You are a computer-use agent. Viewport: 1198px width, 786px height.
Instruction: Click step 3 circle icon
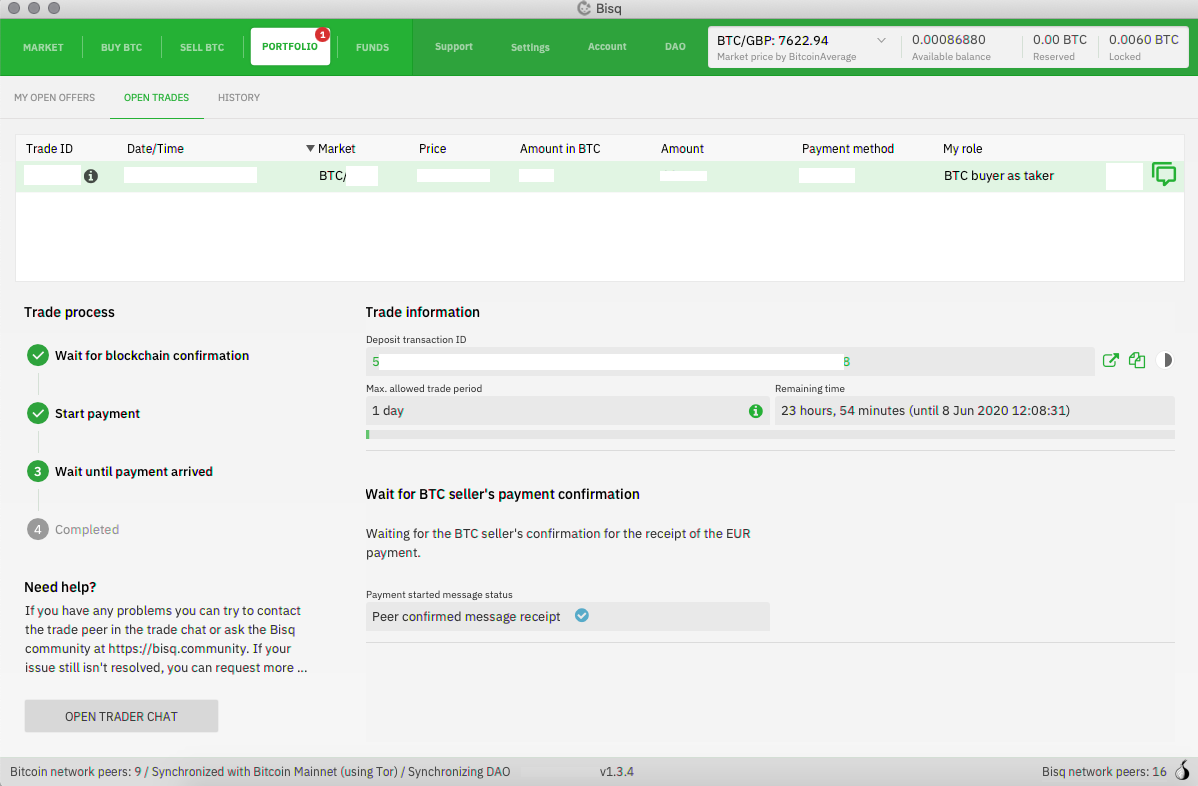[37, 471]
